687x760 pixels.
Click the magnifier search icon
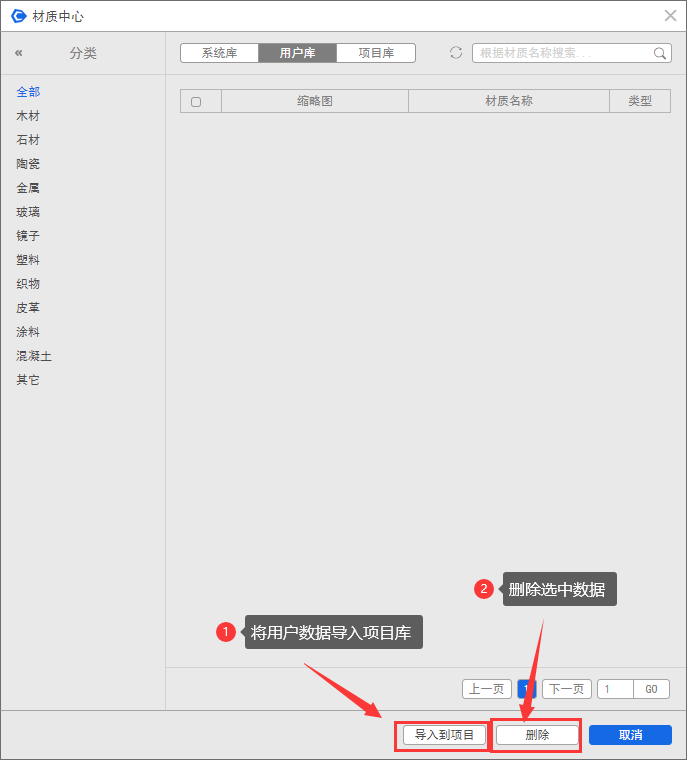tap(660, 54)
